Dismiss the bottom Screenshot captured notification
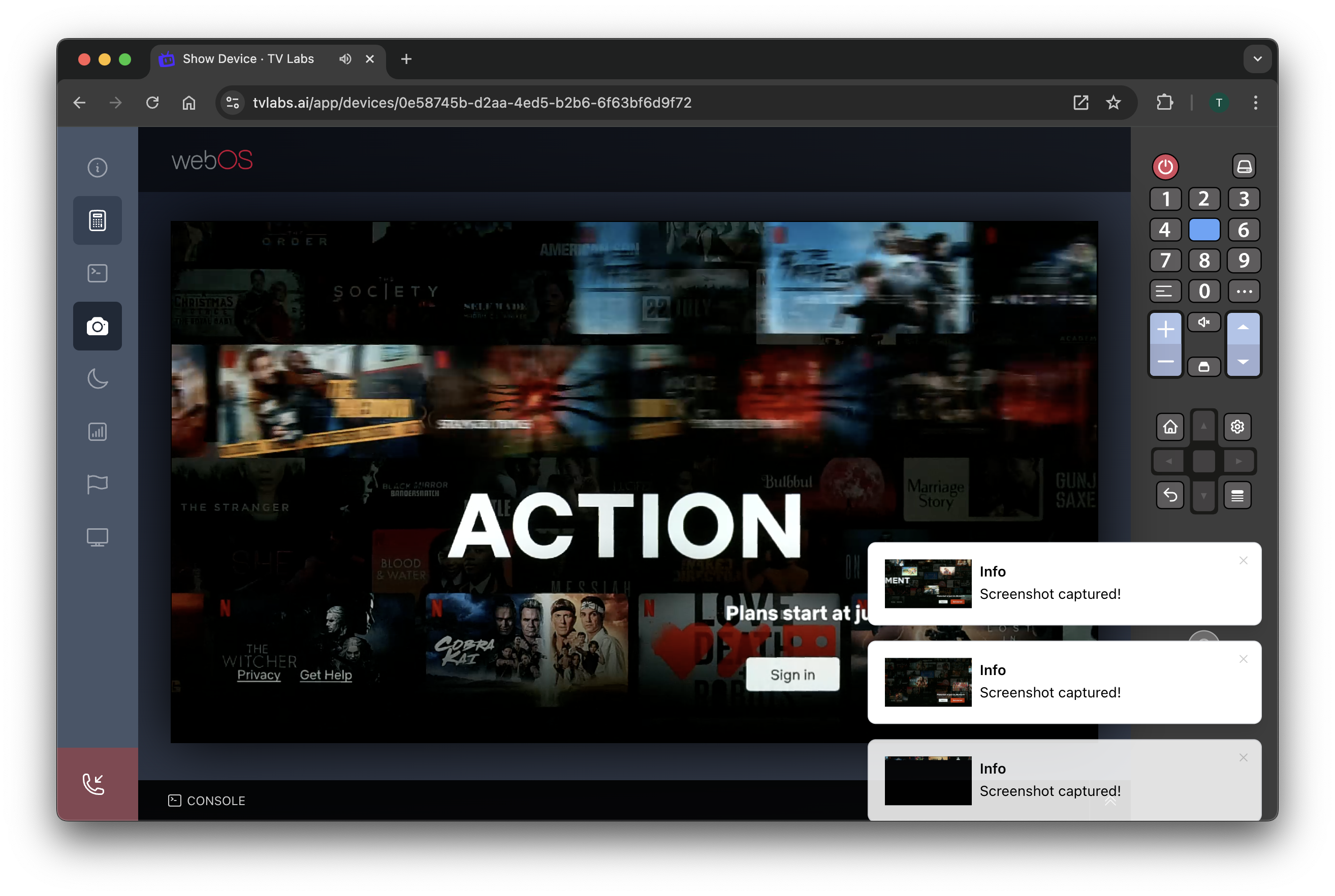The height and width of the screenshot is (896, 1335). (1243, 758)
